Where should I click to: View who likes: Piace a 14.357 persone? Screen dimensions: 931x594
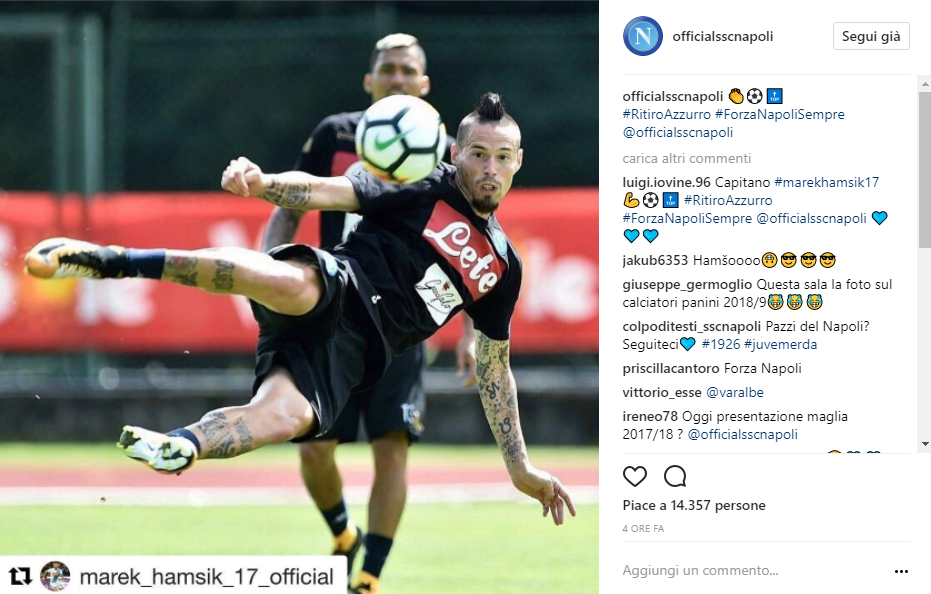(x=694, y=505)
